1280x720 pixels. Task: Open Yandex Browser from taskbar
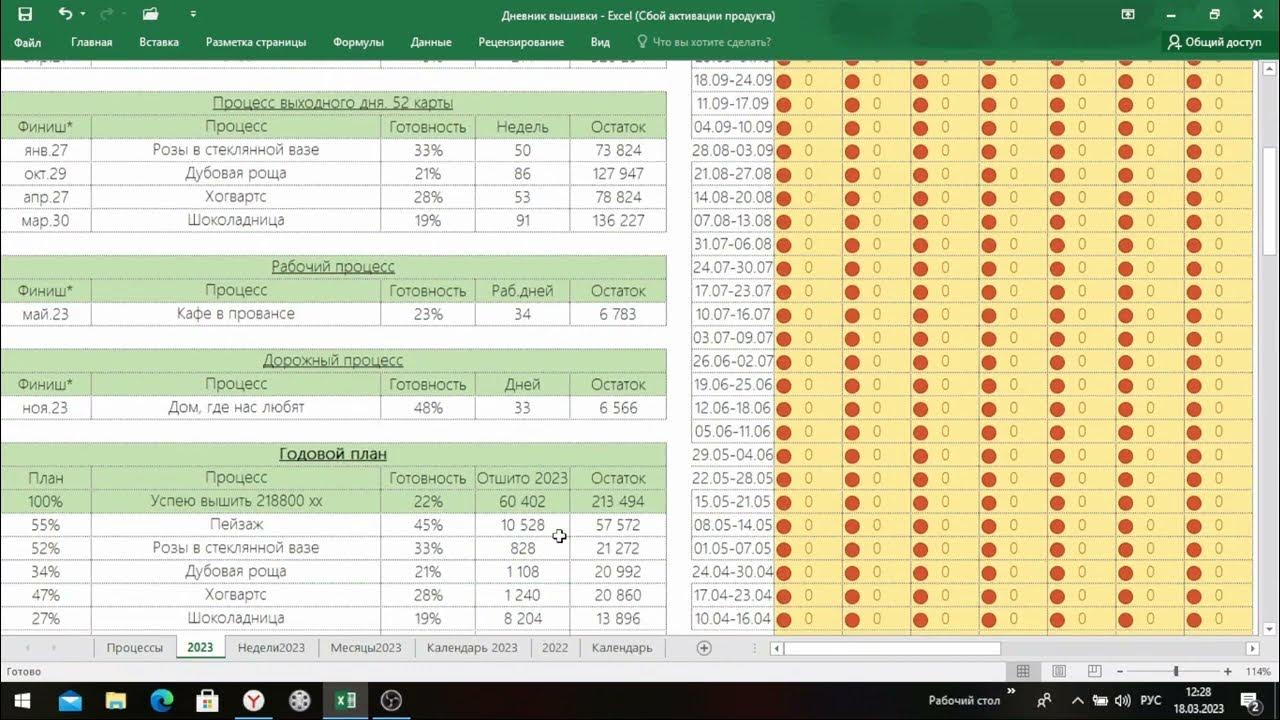point(253,700)
